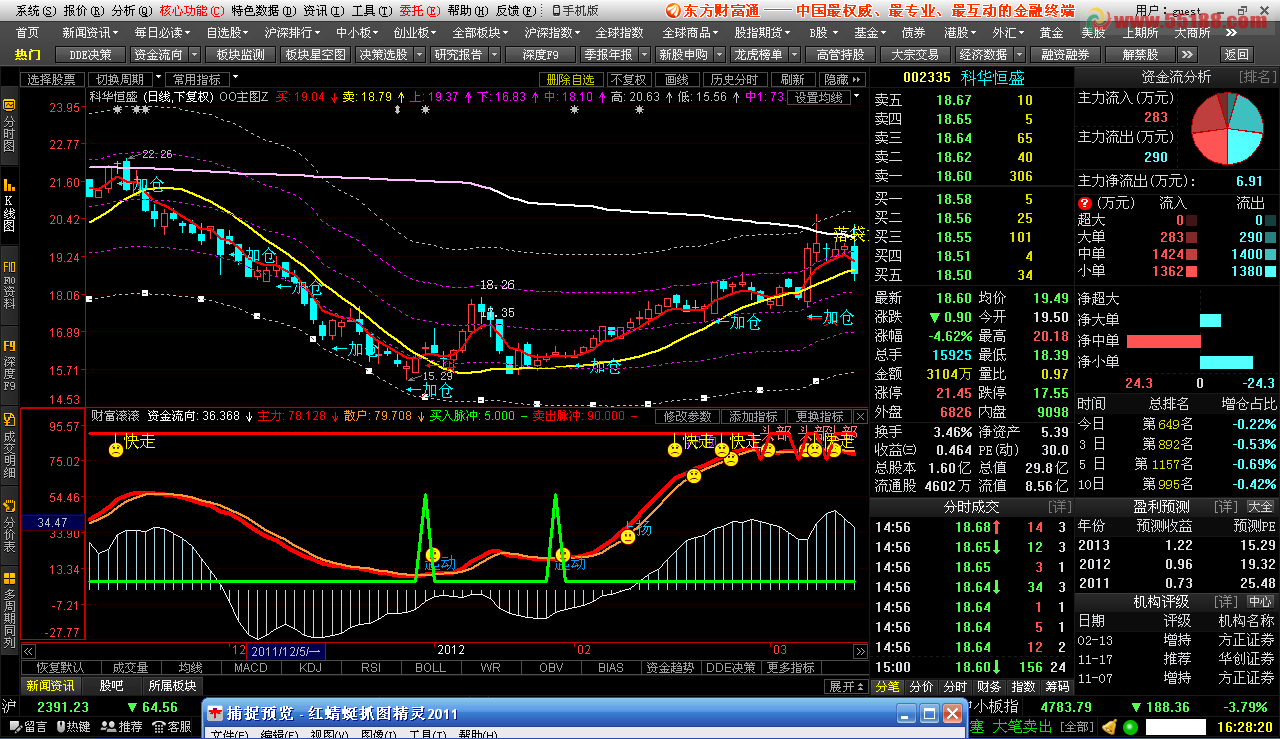Select the 筹码 tab

pyautogui.click(x=1057, y=687)
